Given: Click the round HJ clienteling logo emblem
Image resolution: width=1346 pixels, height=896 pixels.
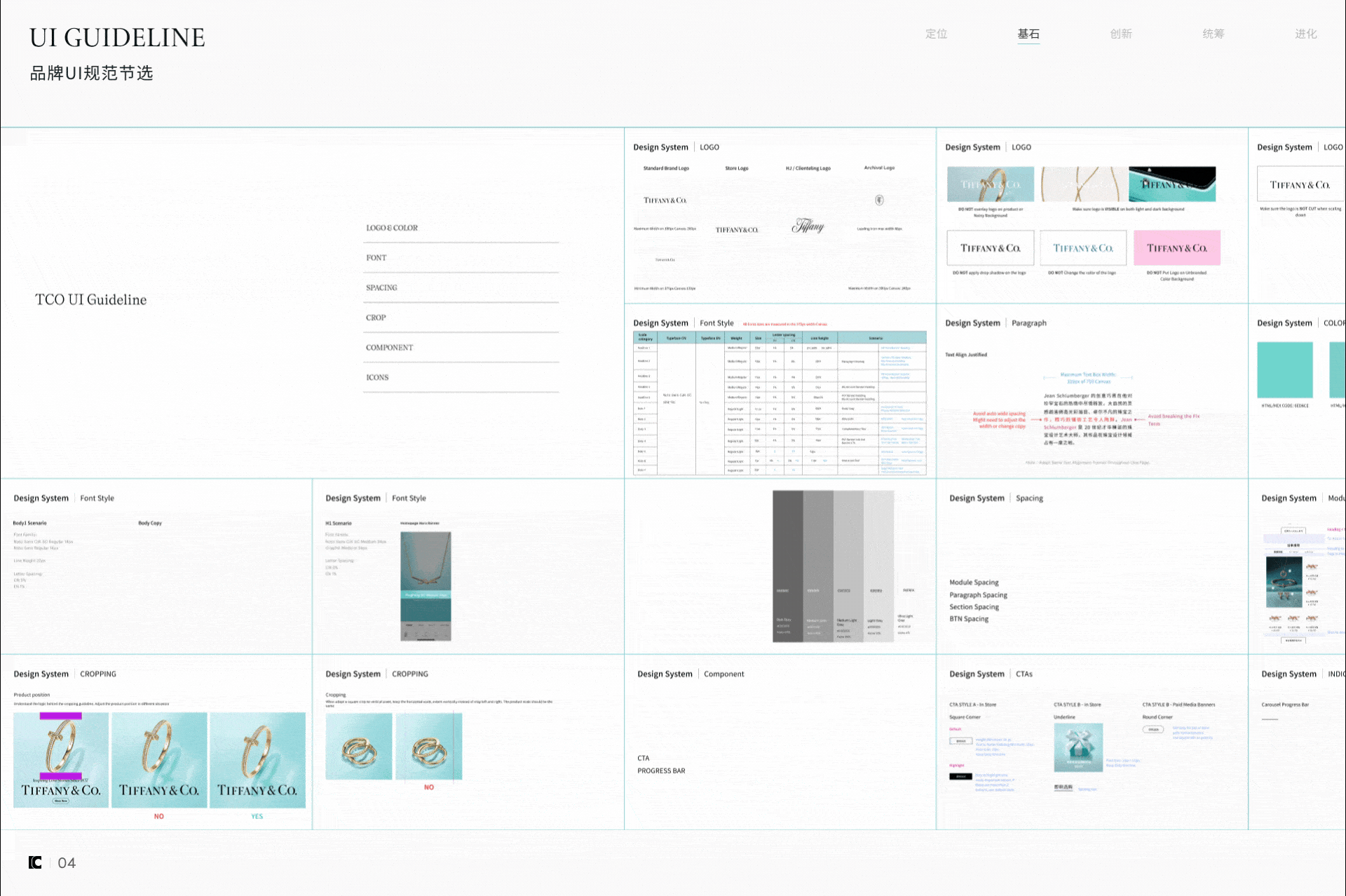Looking at the screenshot, I should (x=879, y=201).
